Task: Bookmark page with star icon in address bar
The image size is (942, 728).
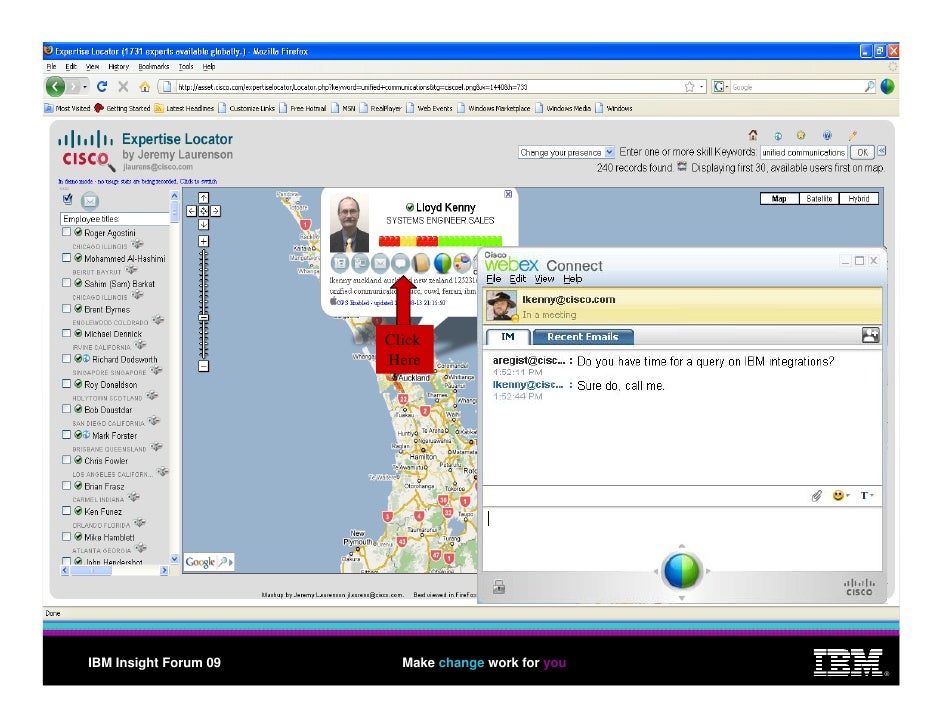Action: [x=690, y=87]
